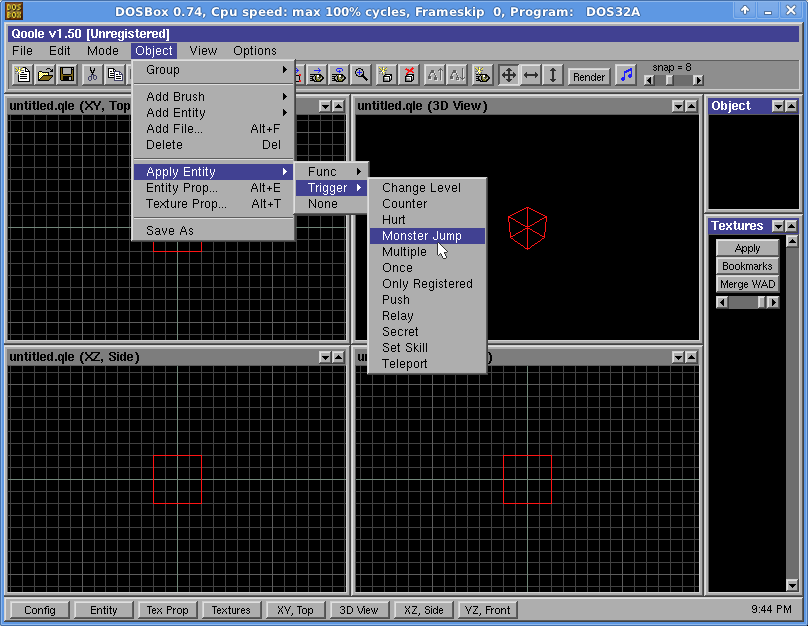Choose Entity Prop... from Object menu
Viewport: 808px width, 626px height.
(x=213, y=188)
